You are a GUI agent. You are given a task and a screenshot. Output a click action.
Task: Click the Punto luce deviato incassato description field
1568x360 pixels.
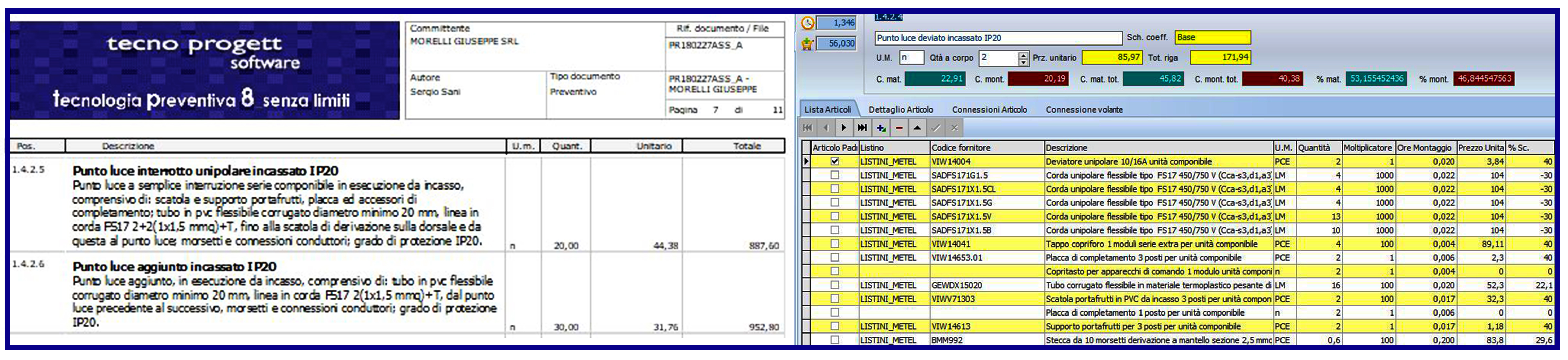click(998, 38)
